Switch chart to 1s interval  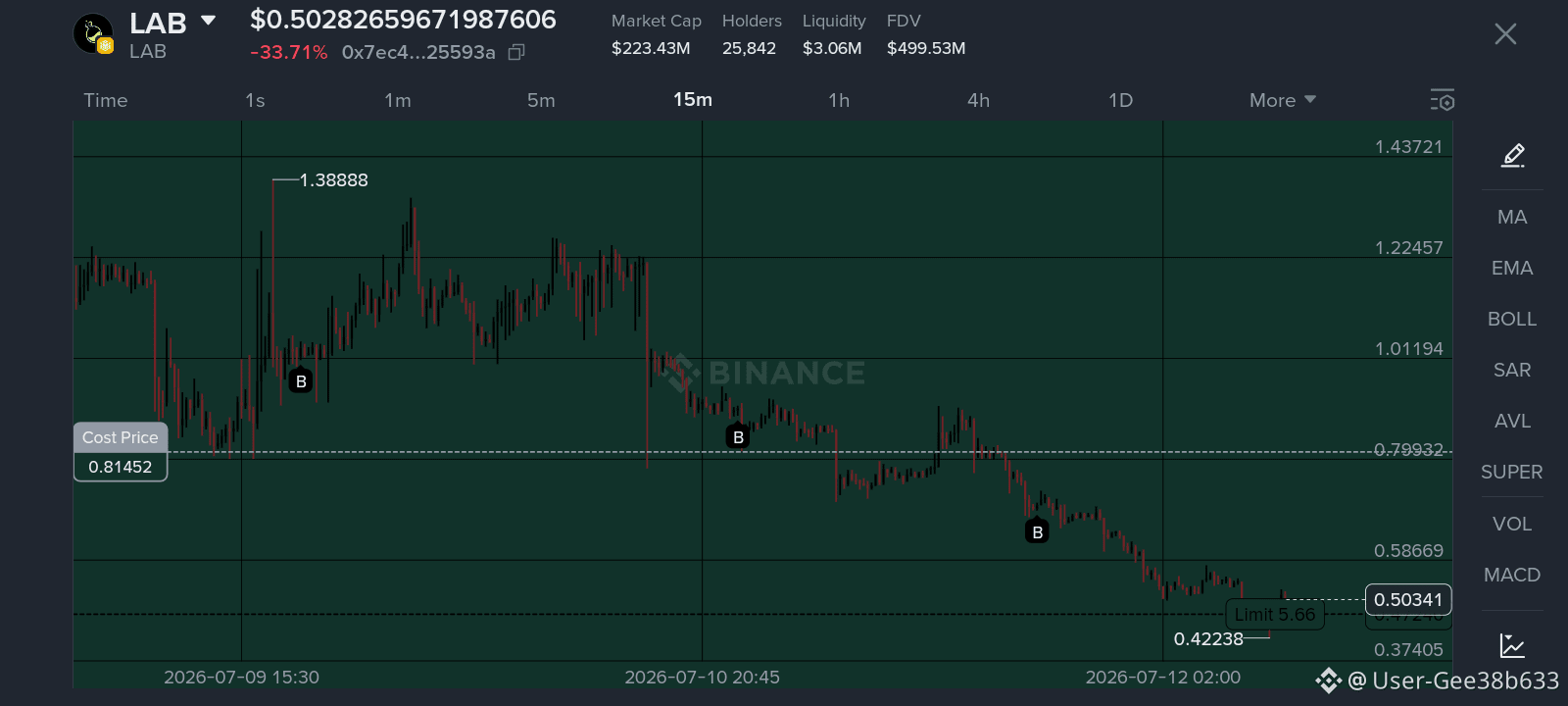point(255,100)
